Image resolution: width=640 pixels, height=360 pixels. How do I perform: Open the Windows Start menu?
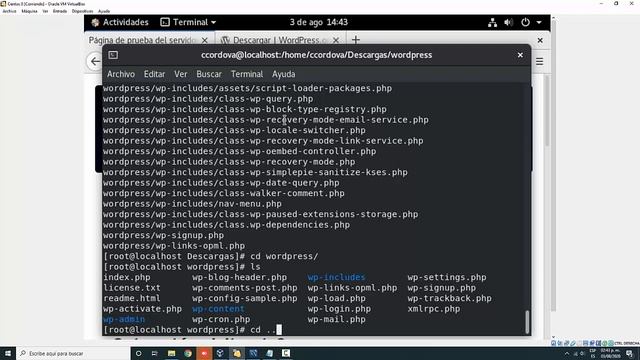[x=8, y=353]
